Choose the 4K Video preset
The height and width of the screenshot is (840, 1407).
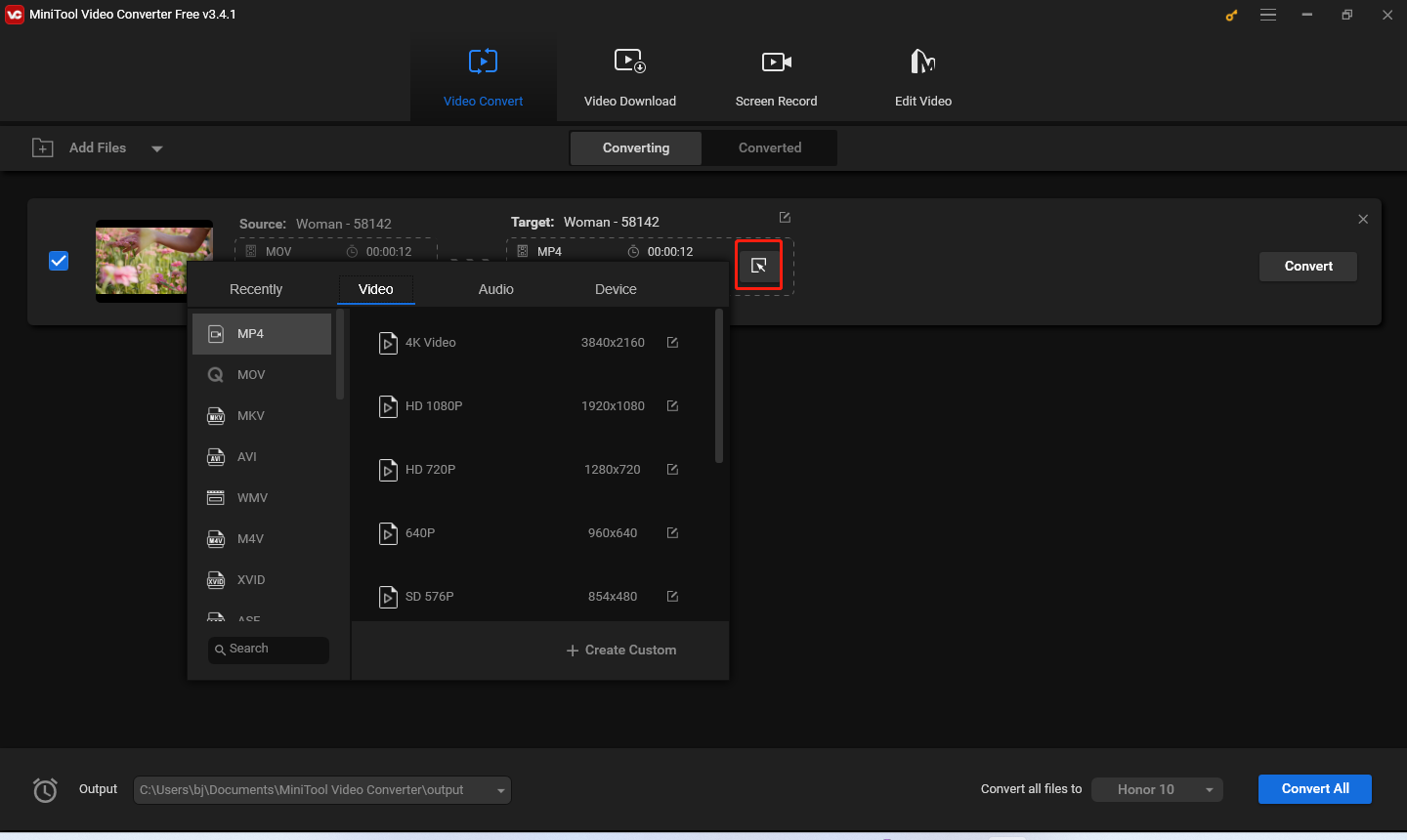click(x=533, y=343)
